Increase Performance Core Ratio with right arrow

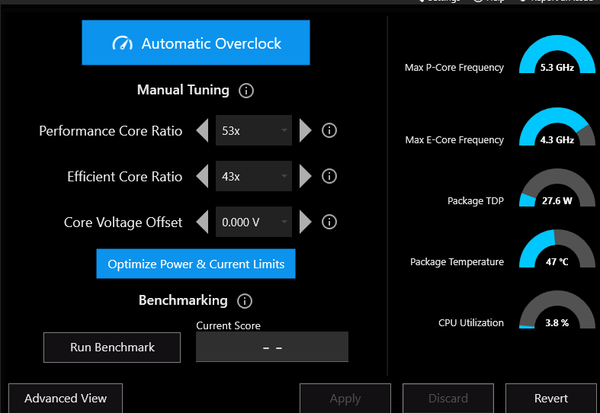(x=305, y=131)
